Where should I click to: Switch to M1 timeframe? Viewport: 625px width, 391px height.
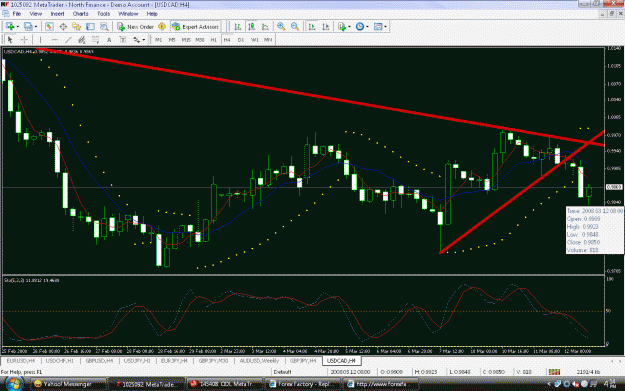(158, 40)
